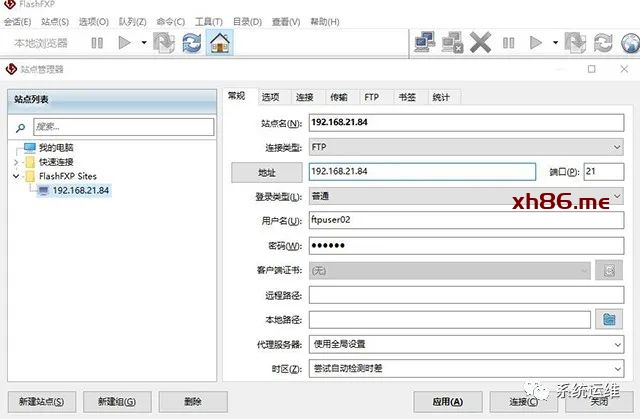This screenshot has width=640, height=419.
Task: Open the 代理服务器 dropdown
Action: pos(617,345)
